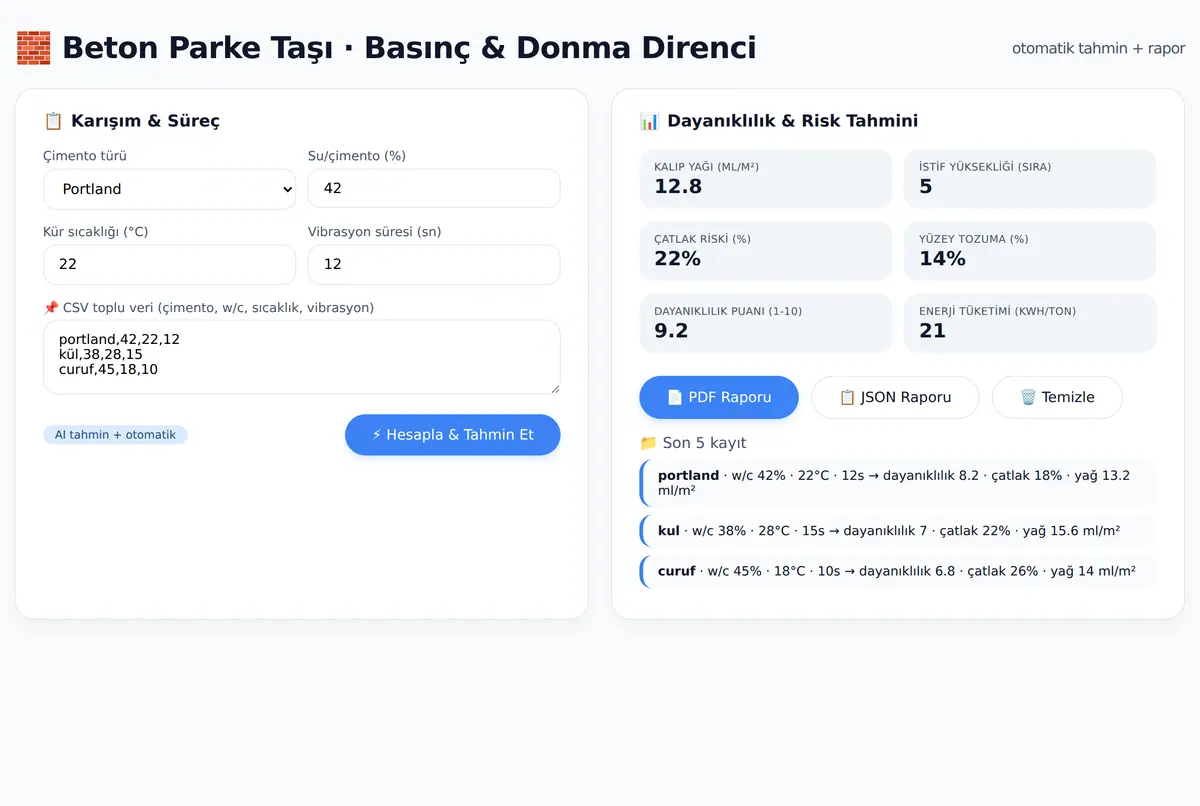Click the kul record with w/c 38%

(x=898, y=531)
